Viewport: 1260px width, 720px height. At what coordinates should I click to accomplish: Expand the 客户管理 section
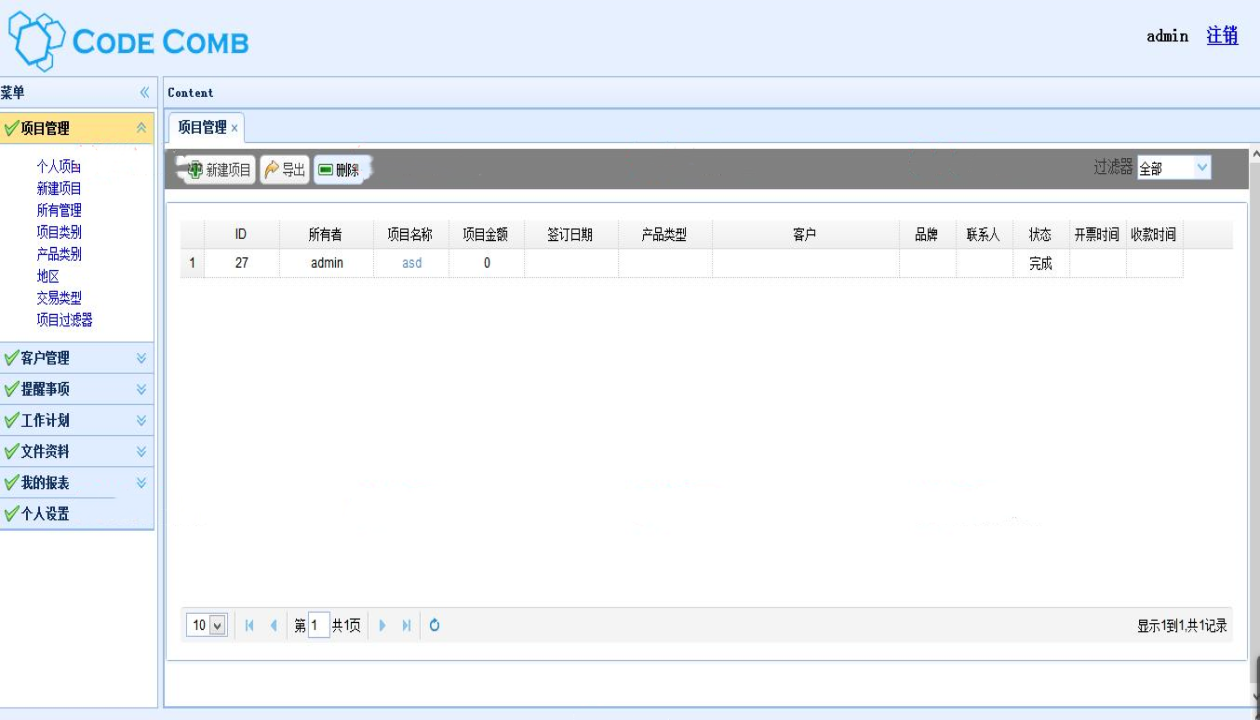[141, 358]
